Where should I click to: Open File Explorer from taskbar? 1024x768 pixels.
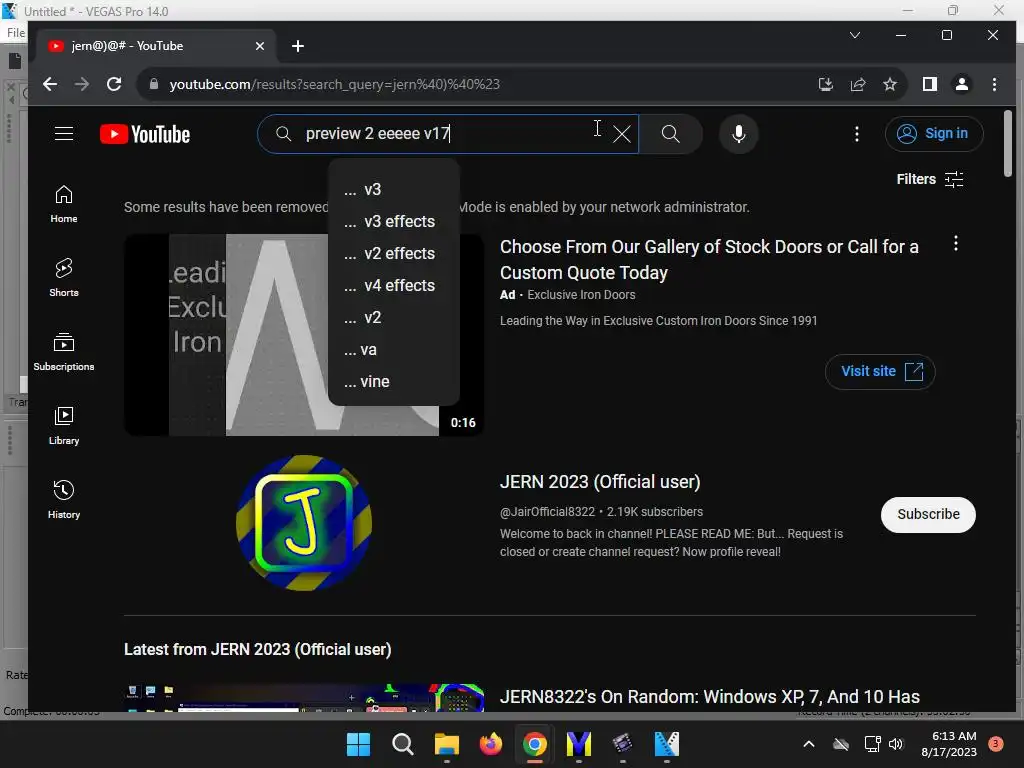pos(447,744)
